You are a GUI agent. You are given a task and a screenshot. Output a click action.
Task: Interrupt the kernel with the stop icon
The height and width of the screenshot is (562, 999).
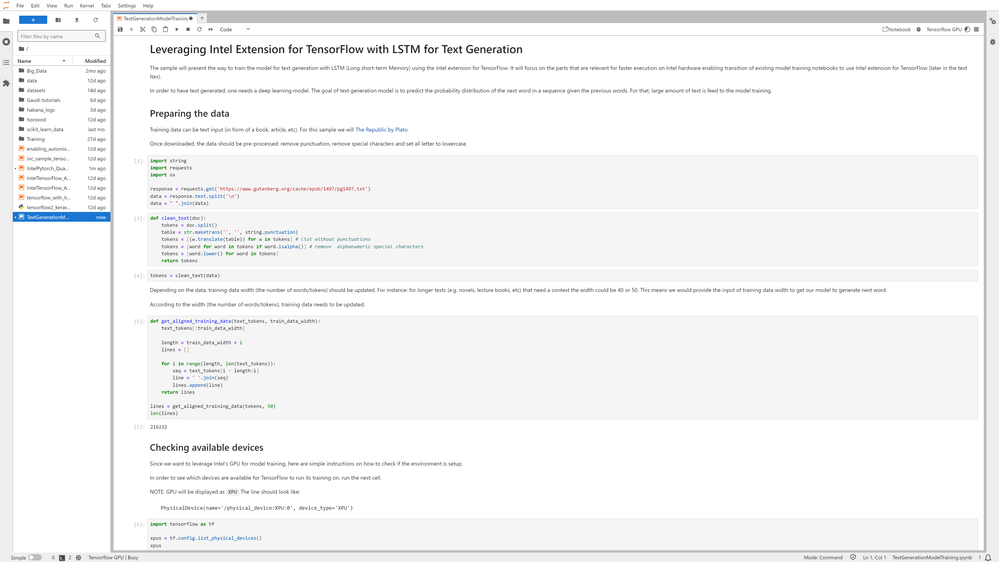coord(188,29)
